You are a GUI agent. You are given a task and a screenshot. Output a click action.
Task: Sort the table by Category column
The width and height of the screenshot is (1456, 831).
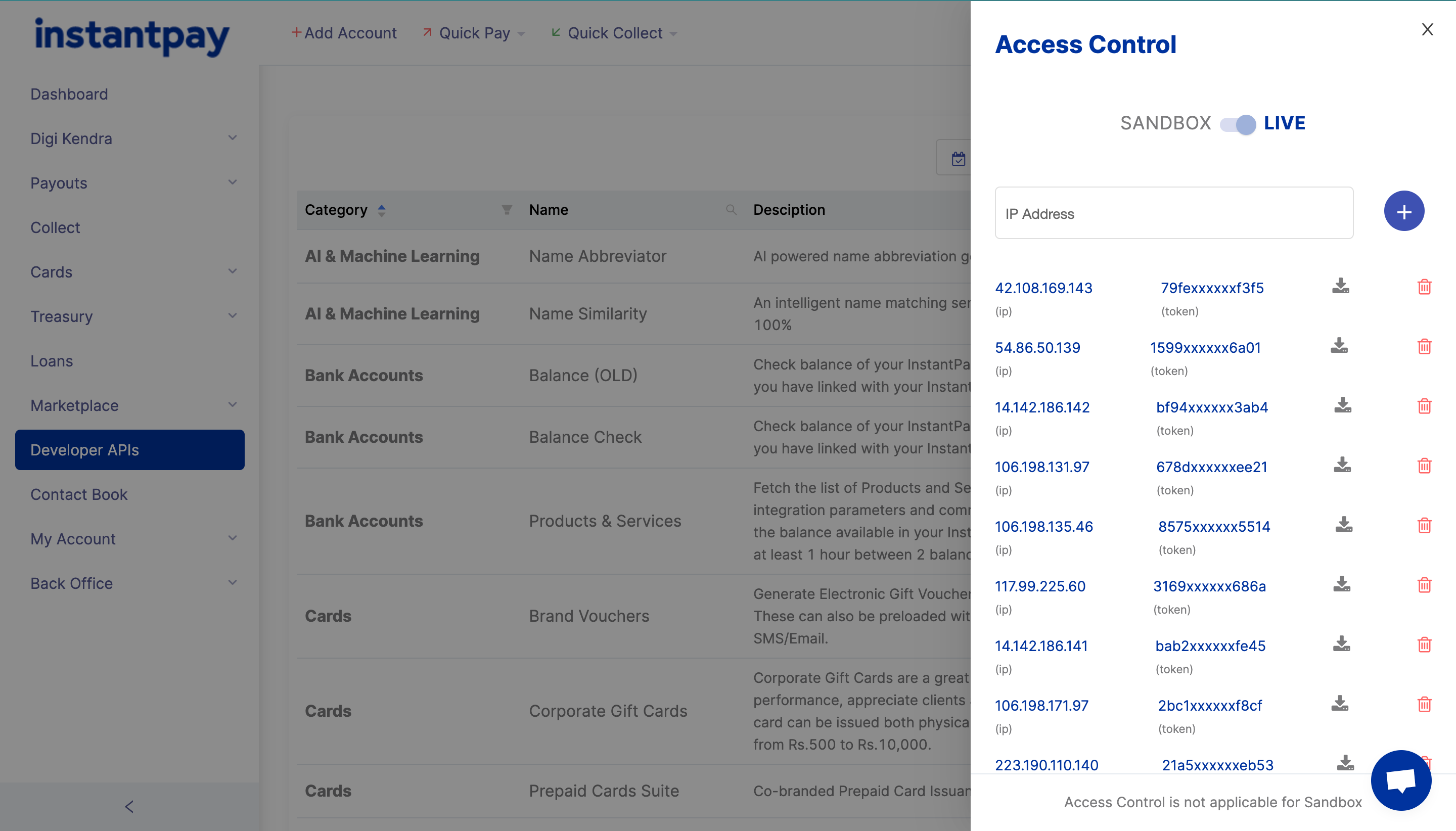[x=382, y=210]
